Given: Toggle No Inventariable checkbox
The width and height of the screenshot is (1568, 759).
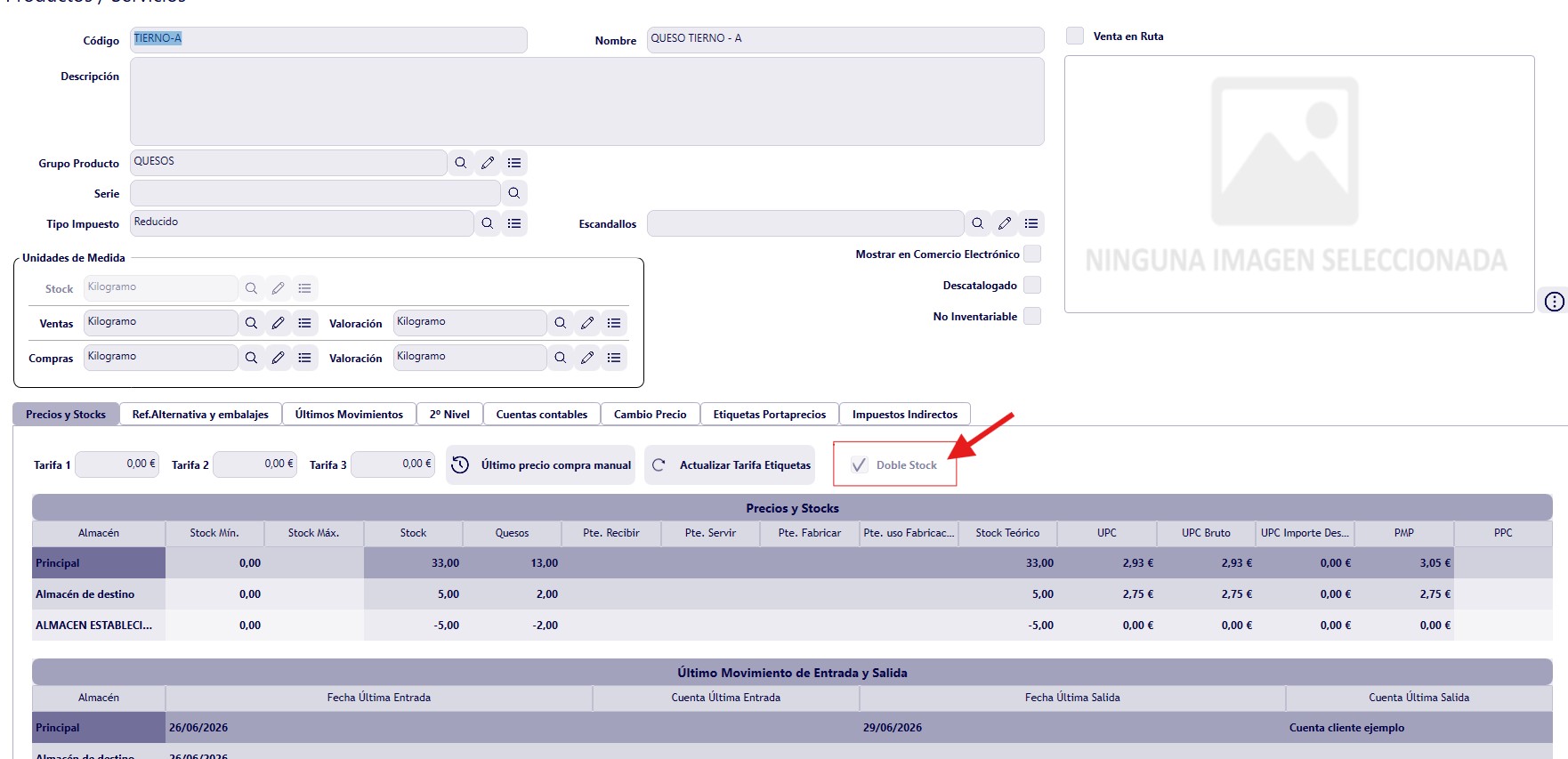Looking at the screenshot, I should pyautogui.click(x=1032, y=316).
